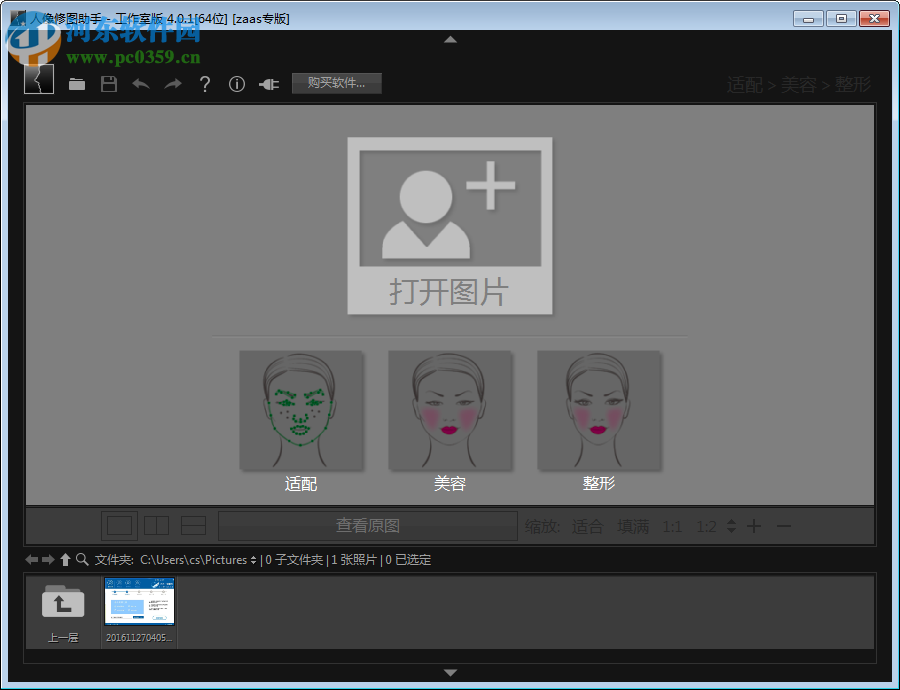This screenshot has height=690, width=900.
Task: Collapse the bottom filmstrip panel
Action: coord(450,673)
